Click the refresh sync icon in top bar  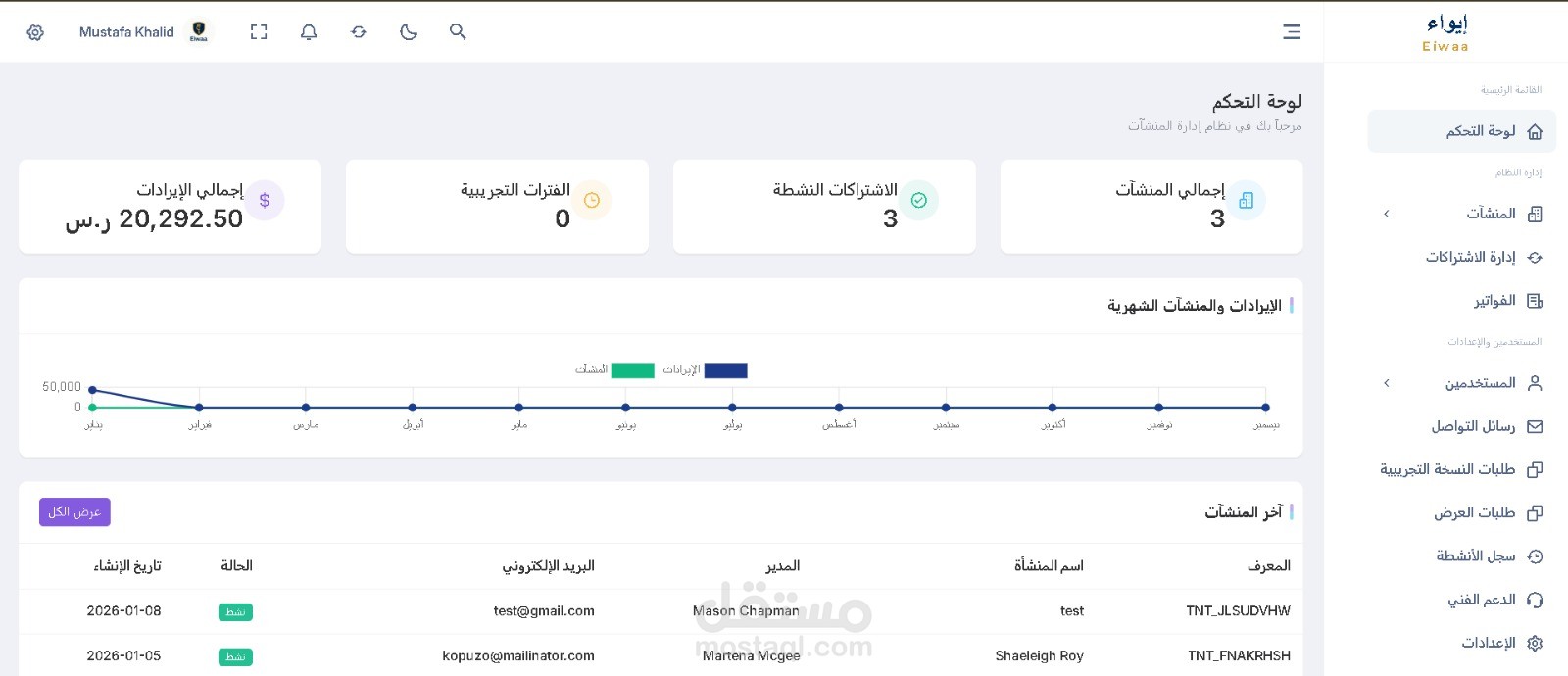click(359, 32)
